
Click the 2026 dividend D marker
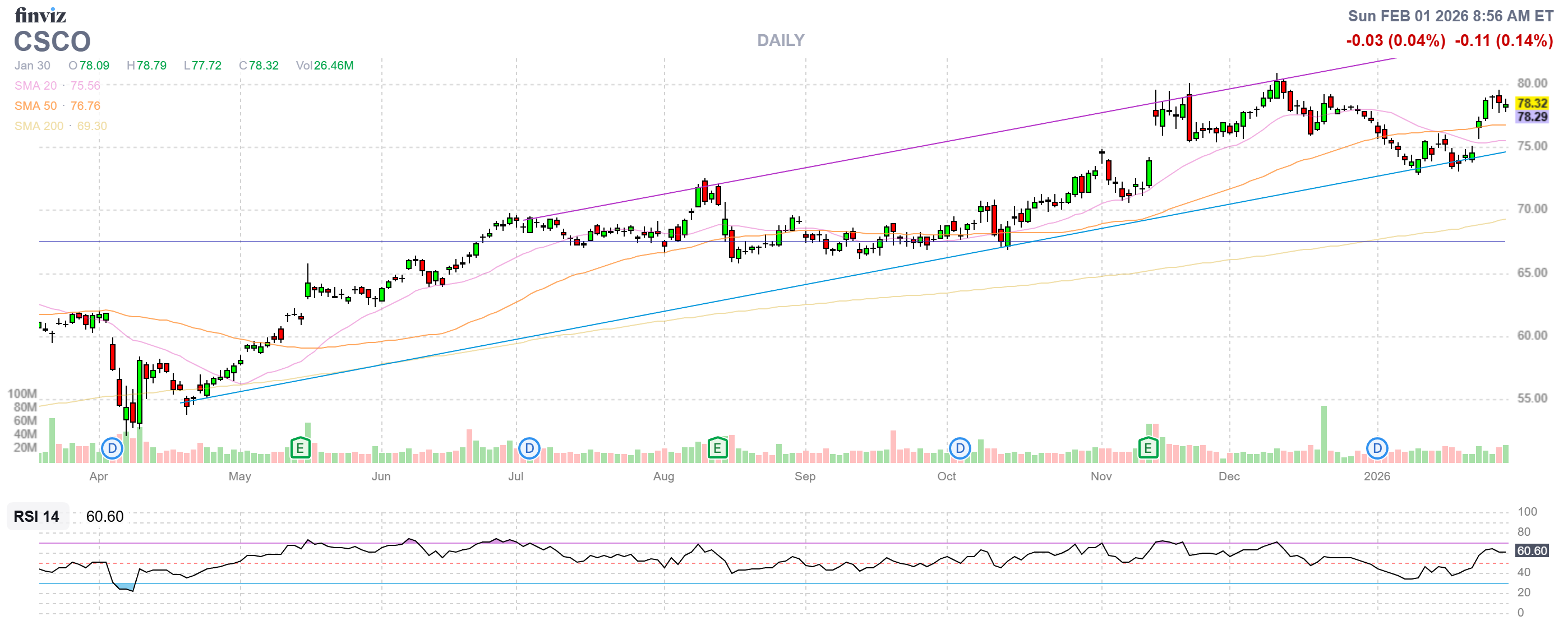(x=1377, y=450)
